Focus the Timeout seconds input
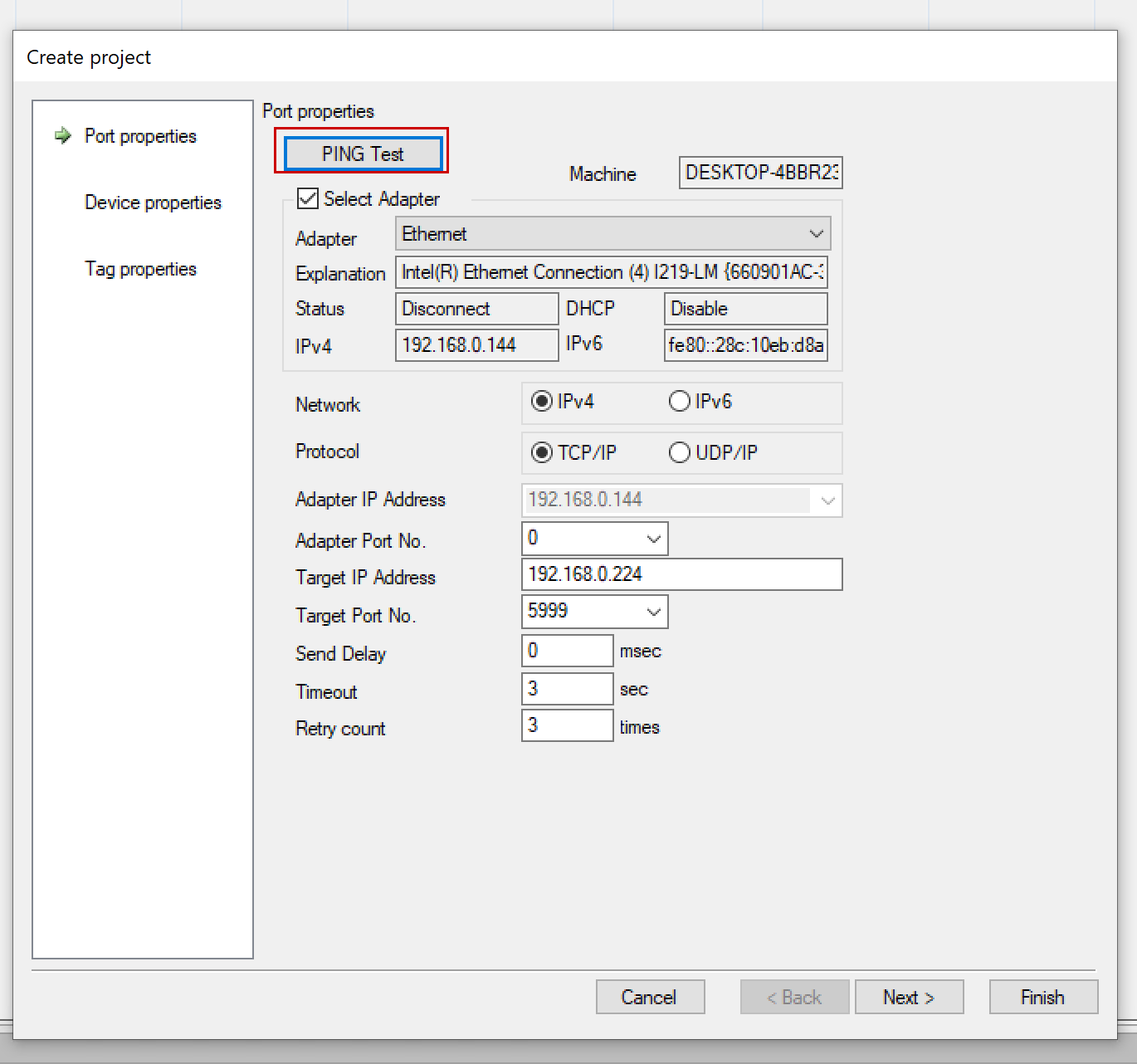The height and width of the screenshot is (1064, 1137). tap(567, 689)
